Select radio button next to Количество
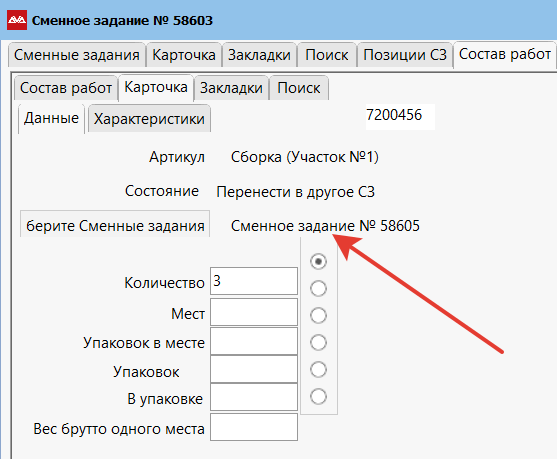The image size is (557, 459). (x=318, y=288)
